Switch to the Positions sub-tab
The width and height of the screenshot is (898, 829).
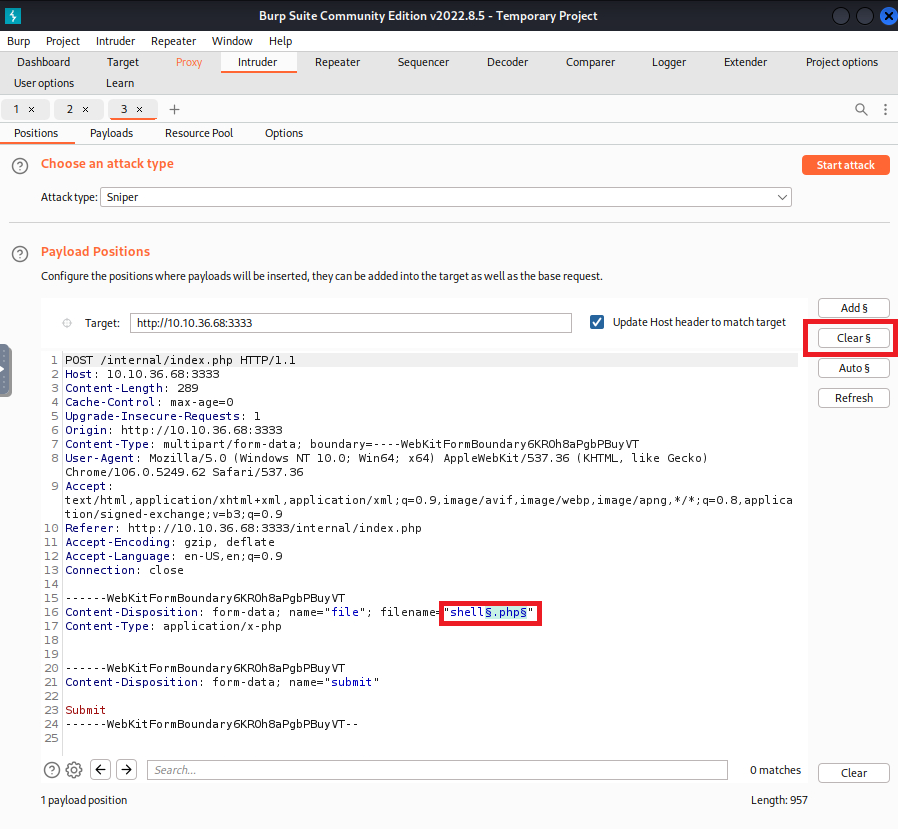tap(36, 133)
